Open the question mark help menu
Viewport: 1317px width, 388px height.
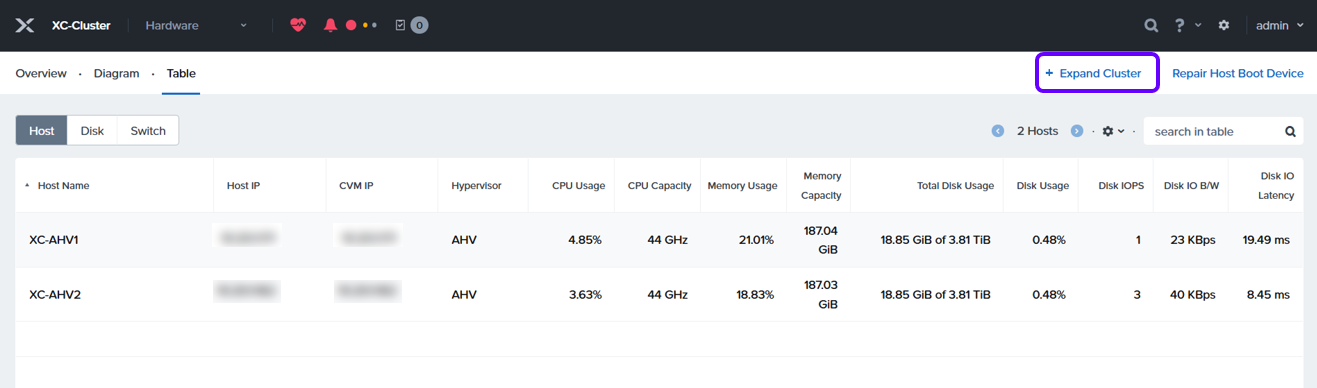pyautogui.click(x=1188, y=25)
